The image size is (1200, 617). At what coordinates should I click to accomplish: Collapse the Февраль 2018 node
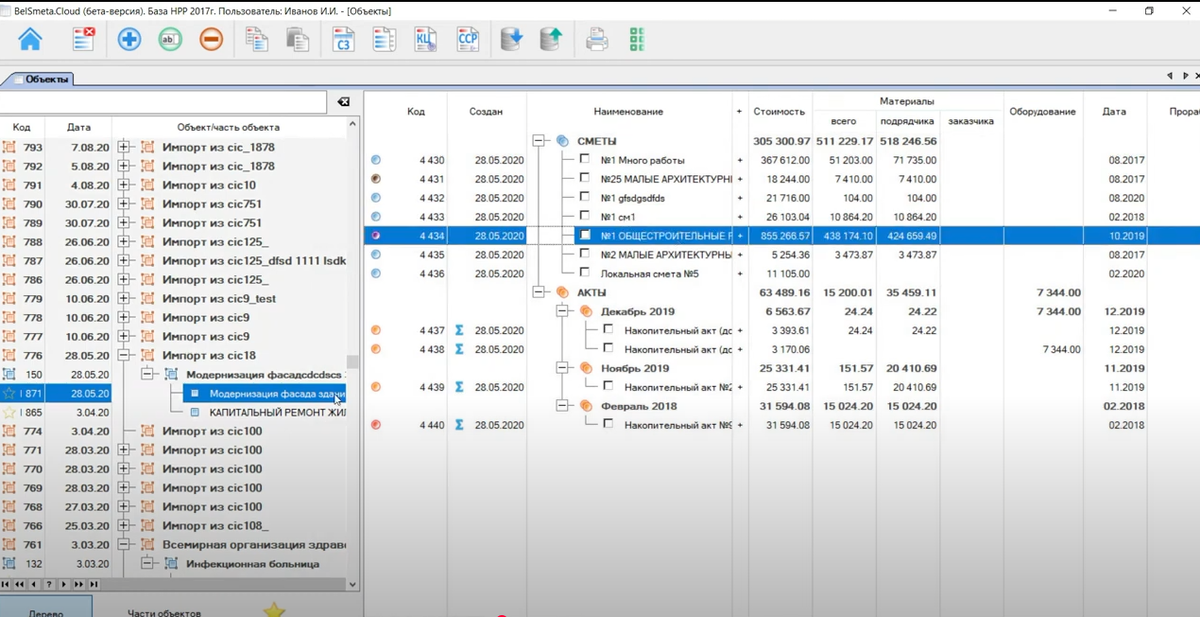(562, 406)
